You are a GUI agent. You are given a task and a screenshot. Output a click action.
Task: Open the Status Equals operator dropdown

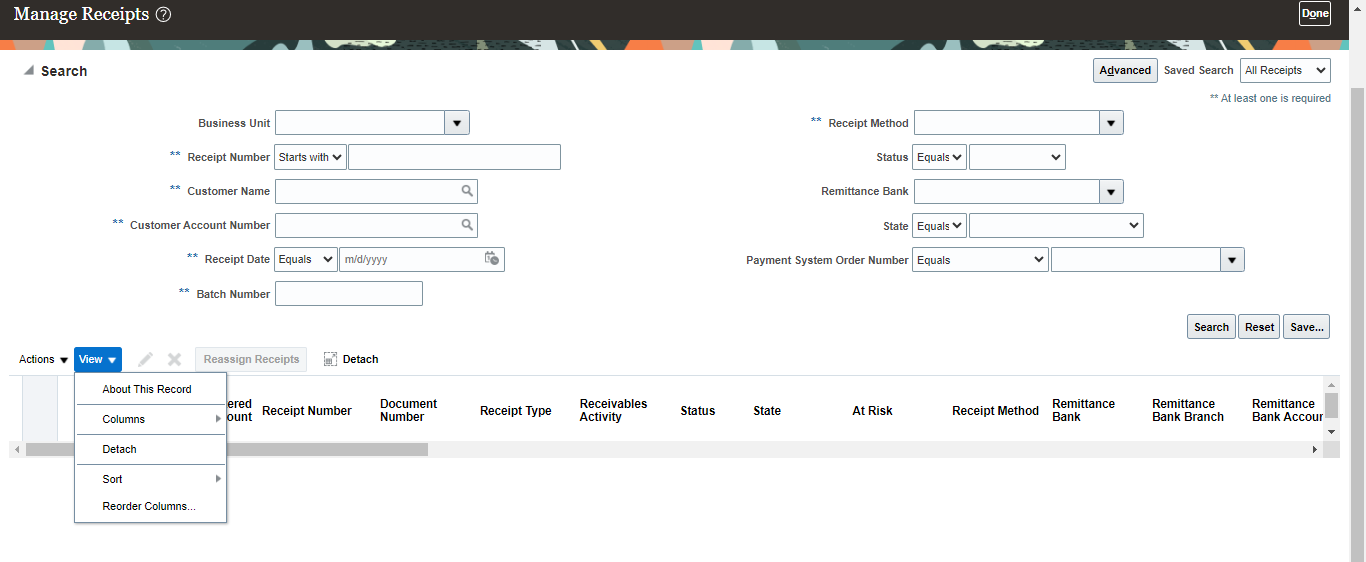point(940,157)
